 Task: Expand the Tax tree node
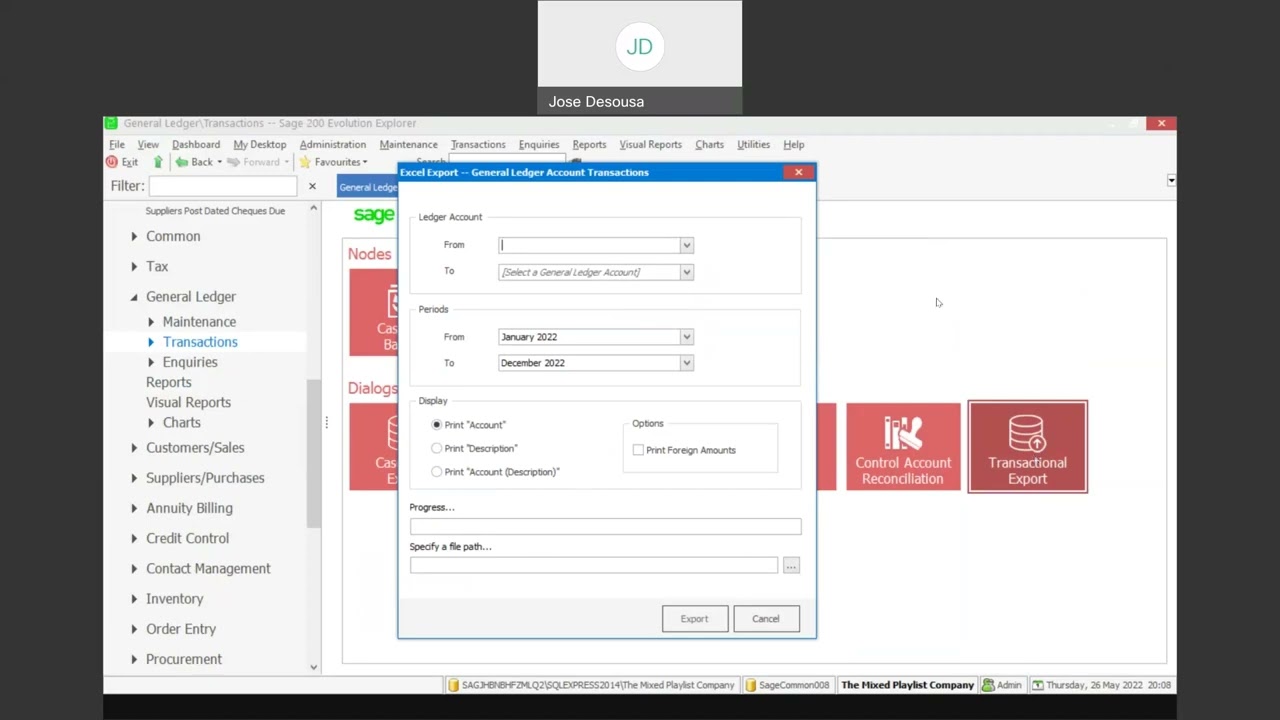(x=134, y=267)
